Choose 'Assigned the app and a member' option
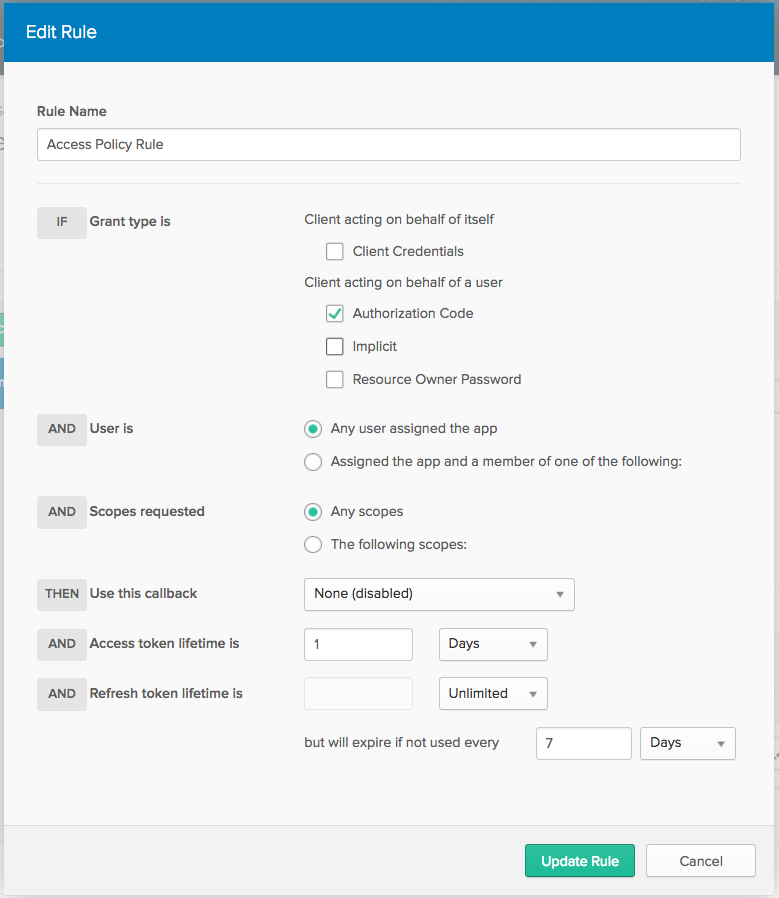The image size is (779, 898). (313, 462)
